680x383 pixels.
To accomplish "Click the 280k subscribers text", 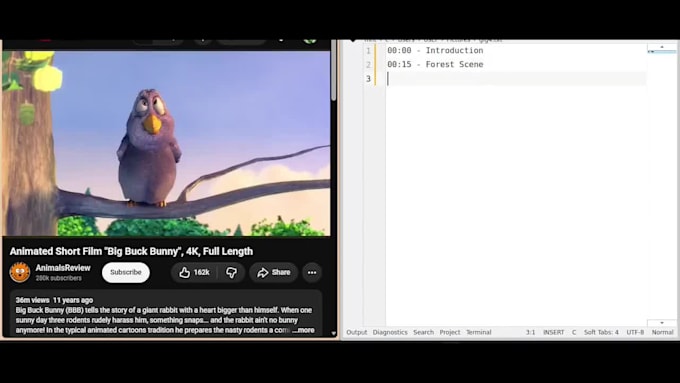I will (59, 278).
